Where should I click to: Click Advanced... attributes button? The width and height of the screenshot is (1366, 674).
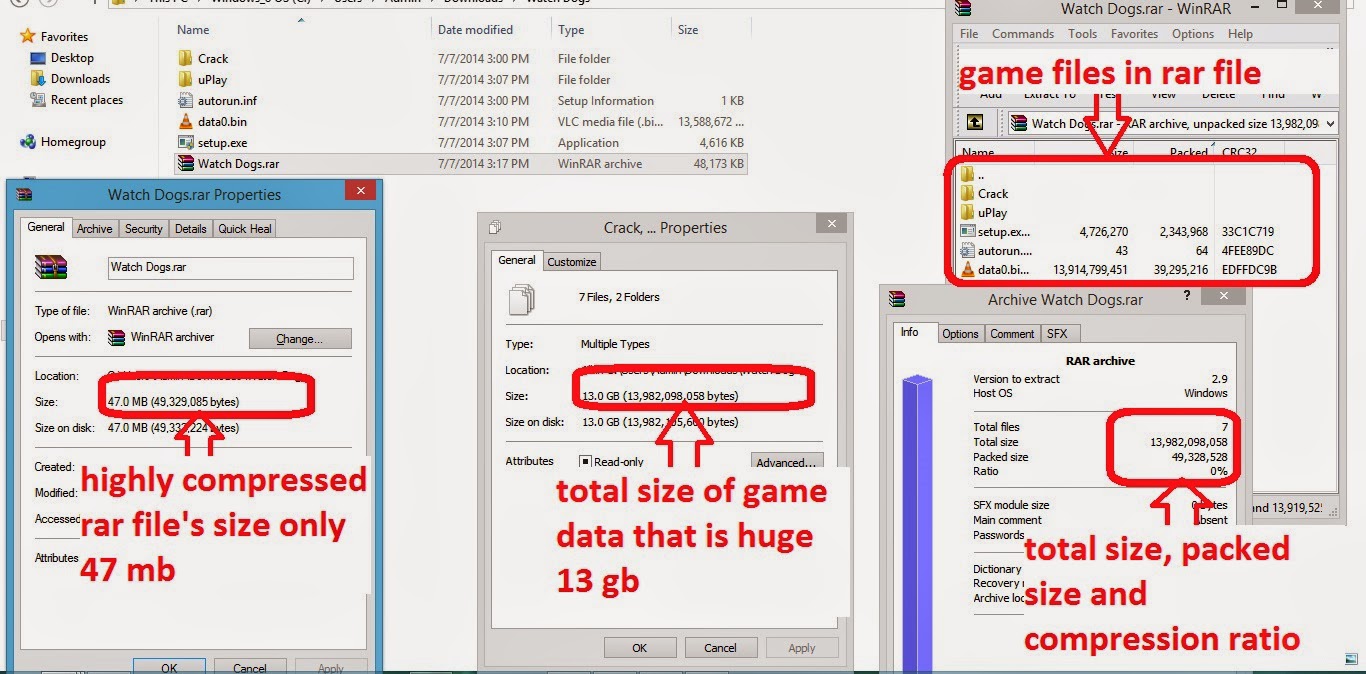(787, 463)
